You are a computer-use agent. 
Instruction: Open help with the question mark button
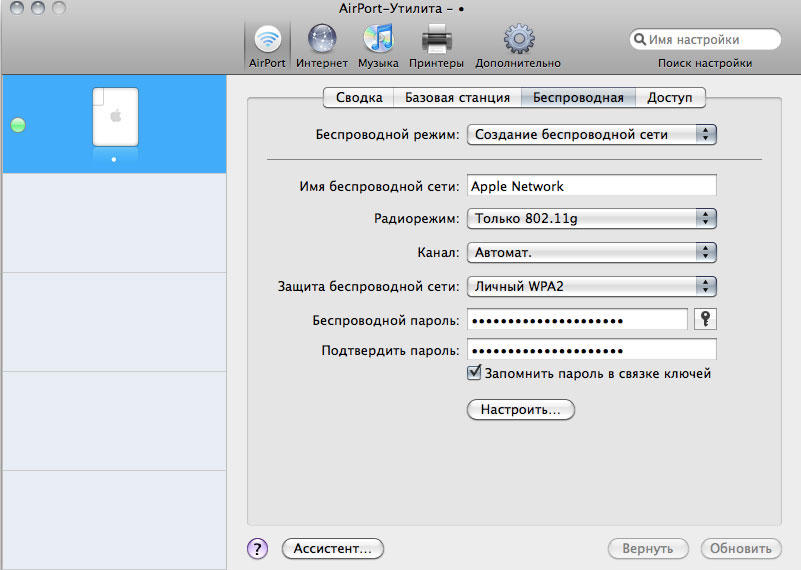pos(257,549)
